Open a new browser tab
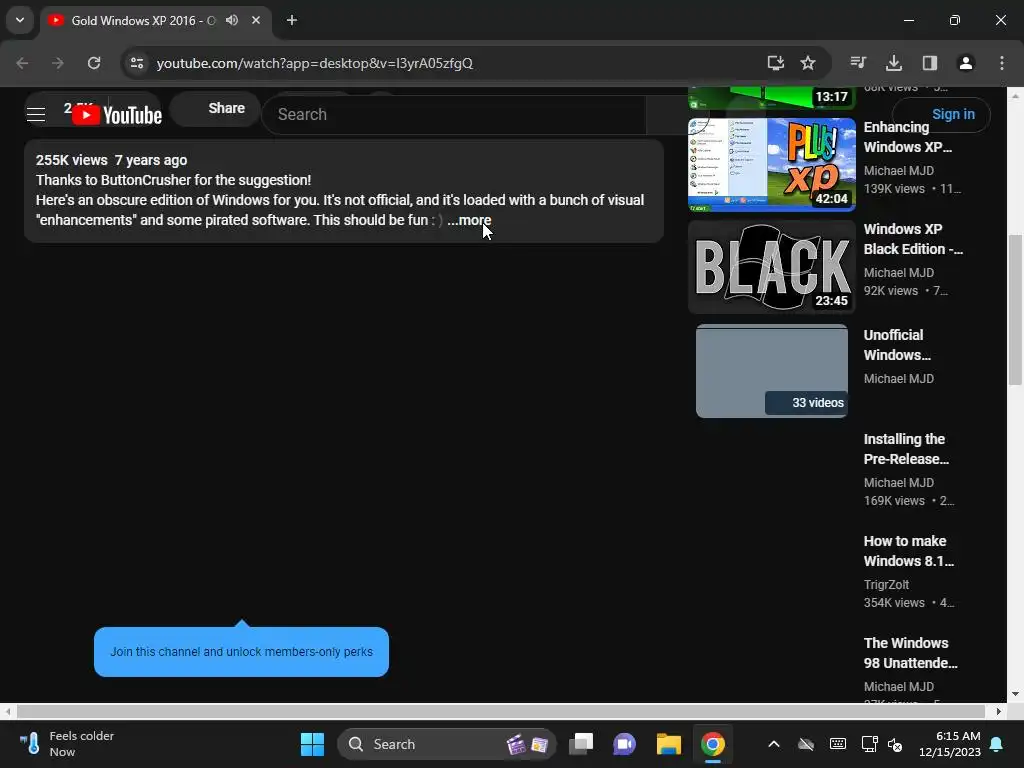The height and width of the screenshot is (768, 1024). pyautogui.click(x=292, y=20)
